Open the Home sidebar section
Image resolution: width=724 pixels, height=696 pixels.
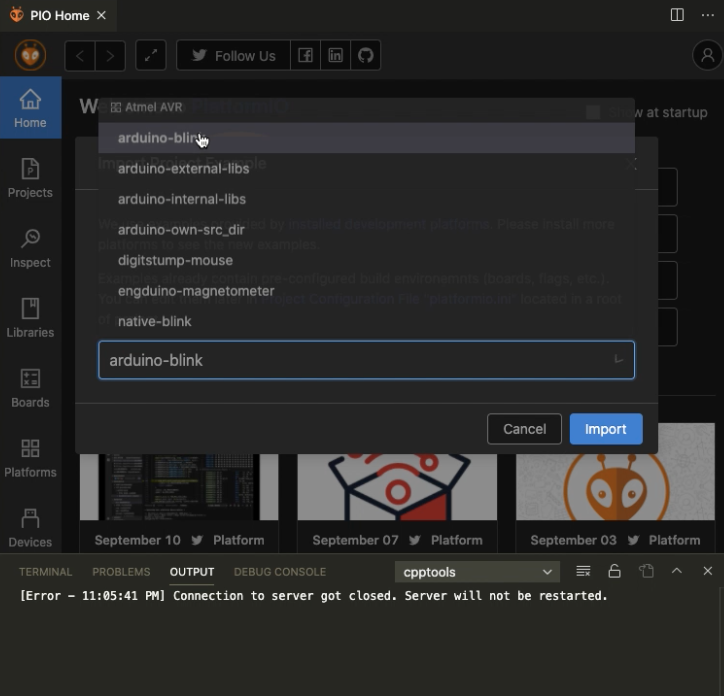click(30, 108)
